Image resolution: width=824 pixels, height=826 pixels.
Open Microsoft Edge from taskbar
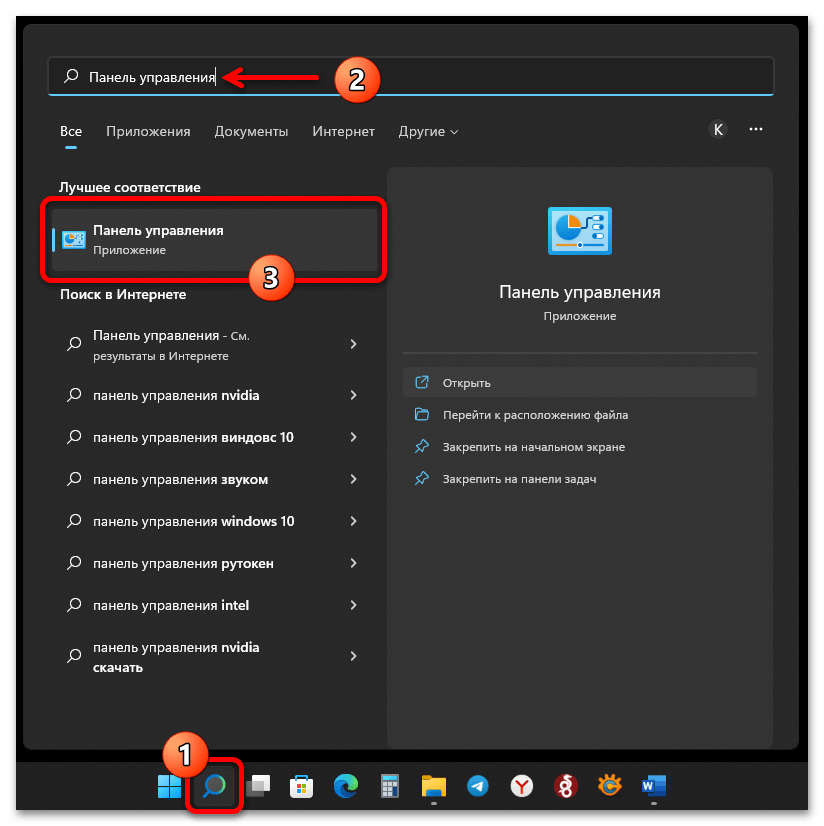[x=346, y=786]
